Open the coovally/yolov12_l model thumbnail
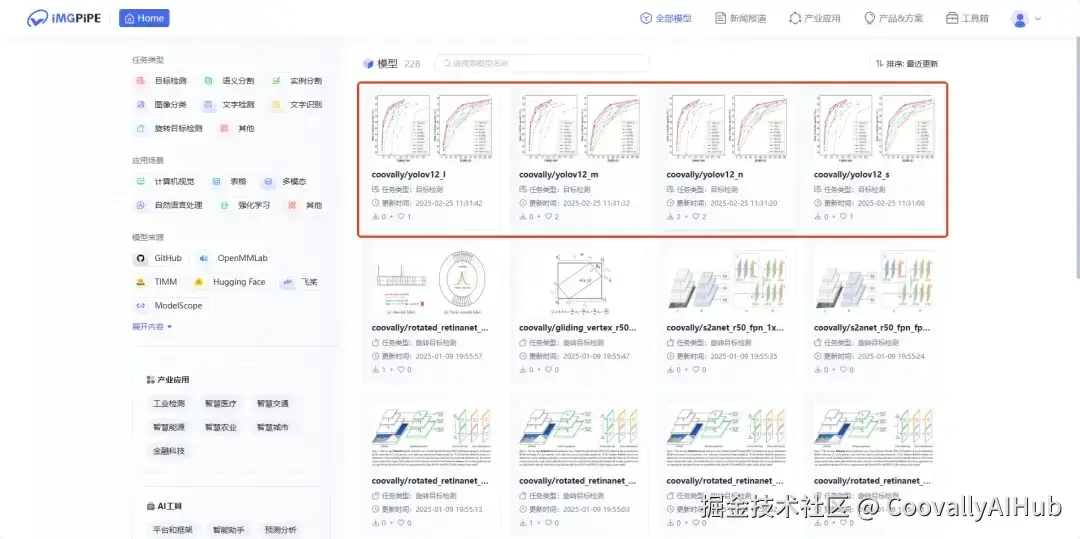Viewport: 1080px width, 539px height. (430, 127)
